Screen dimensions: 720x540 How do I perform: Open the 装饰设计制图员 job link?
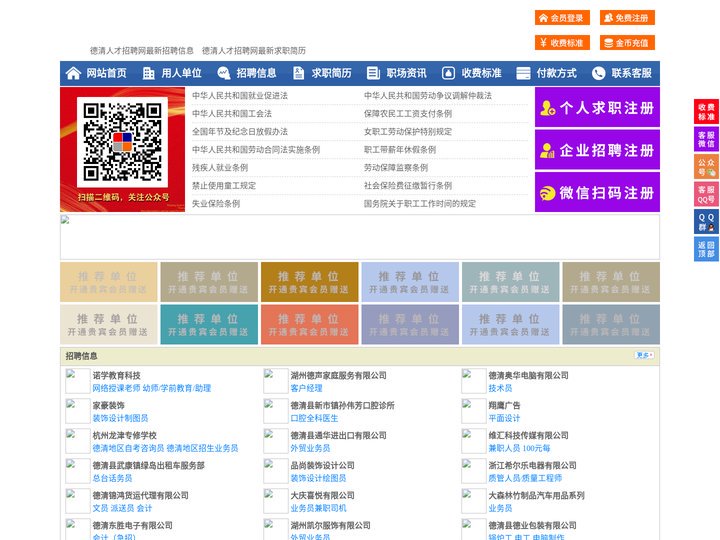pyautogui.click(x=120, y=418)
